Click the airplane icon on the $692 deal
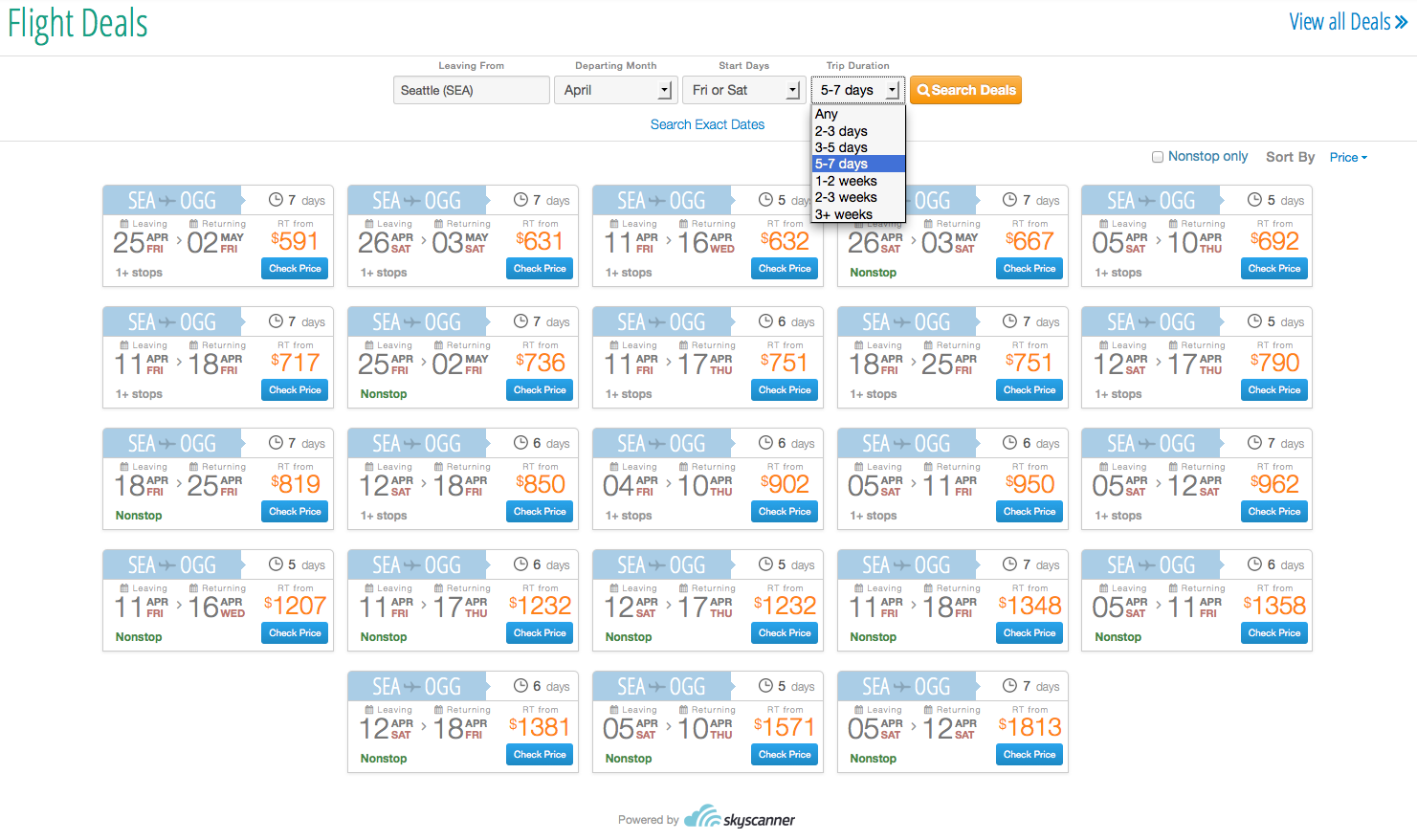This screenshot has height=840, width=1417. 1146,201
